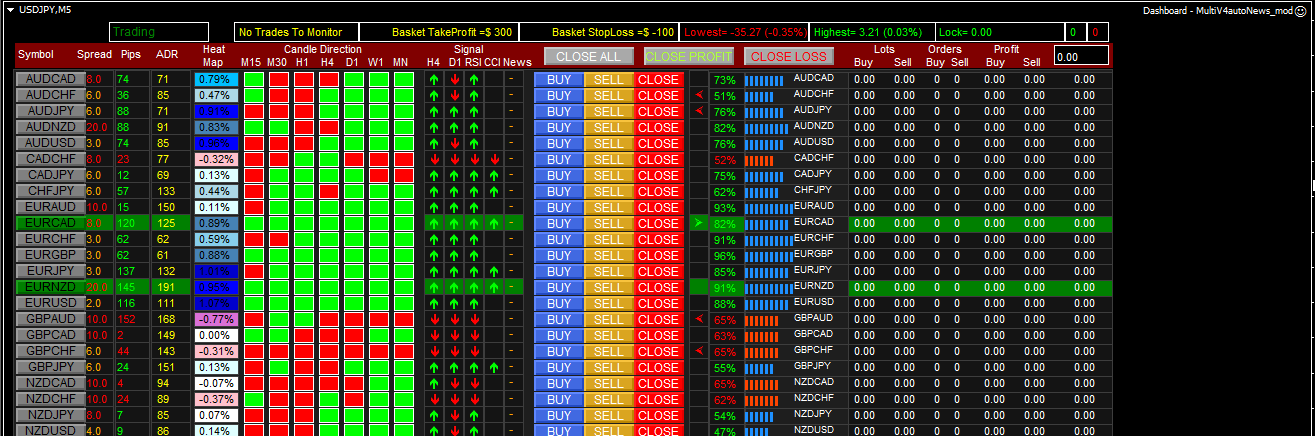Click the green arrow marker beside EURCAD 82%

[699, 223]
